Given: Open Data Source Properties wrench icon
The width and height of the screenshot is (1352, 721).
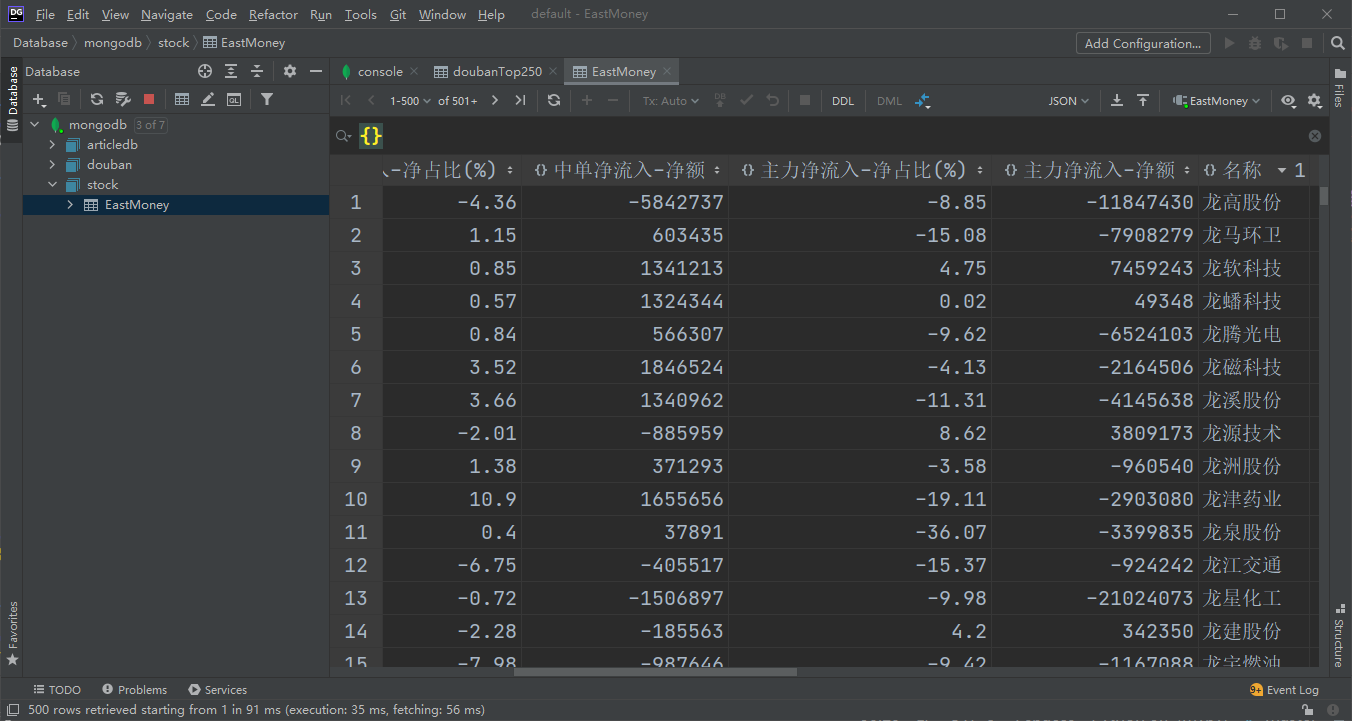Looking at the screenshot, I should (x=123, y=99).
